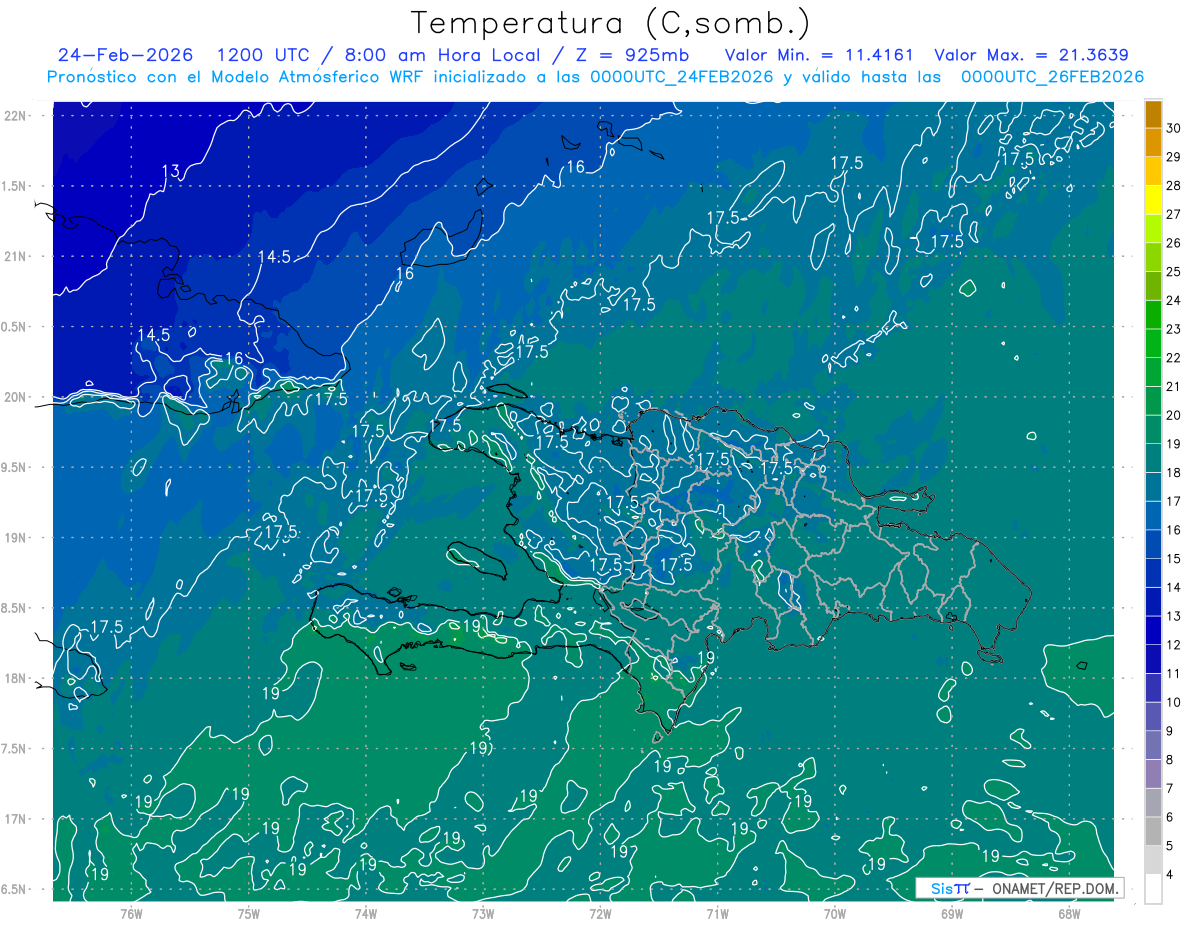Screen dimensions: 1200x927
Task: Click color scale label '4'
Action: click(x=1170, y=875)
